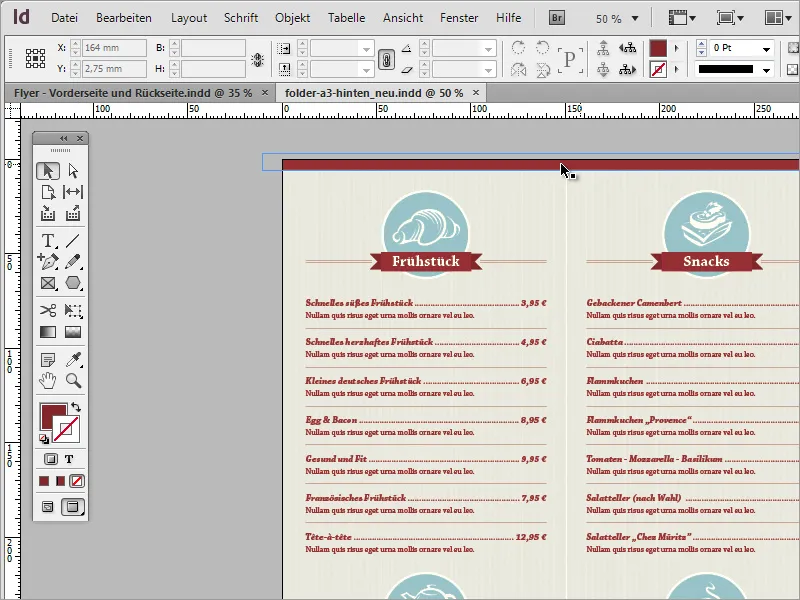Open the rotation angle dropdown
The width and height of the screenshot is (800, 600).
[x=488, y=49]
